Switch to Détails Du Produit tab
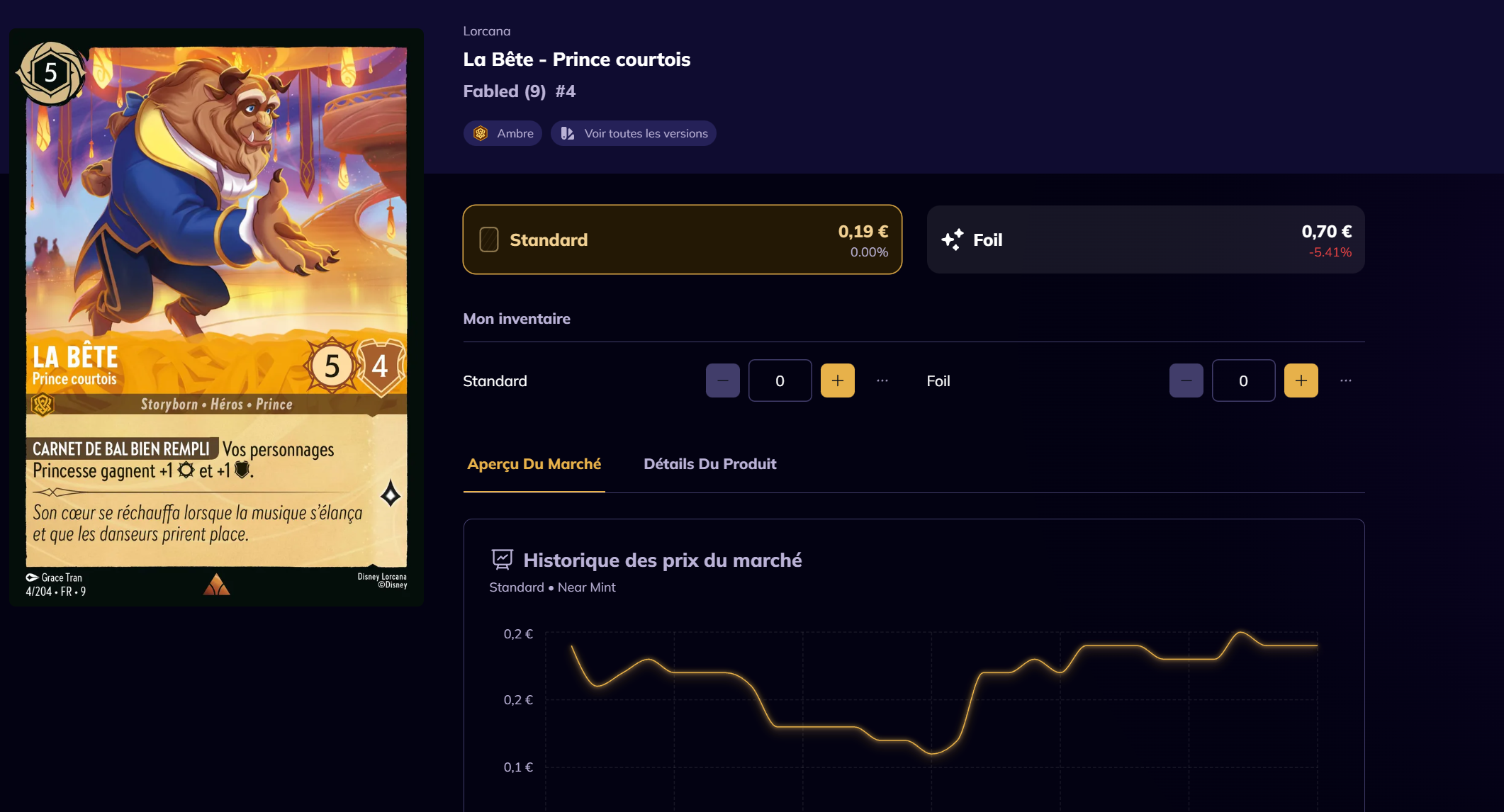Screen dimensions: 1504x812 [710, 465]
